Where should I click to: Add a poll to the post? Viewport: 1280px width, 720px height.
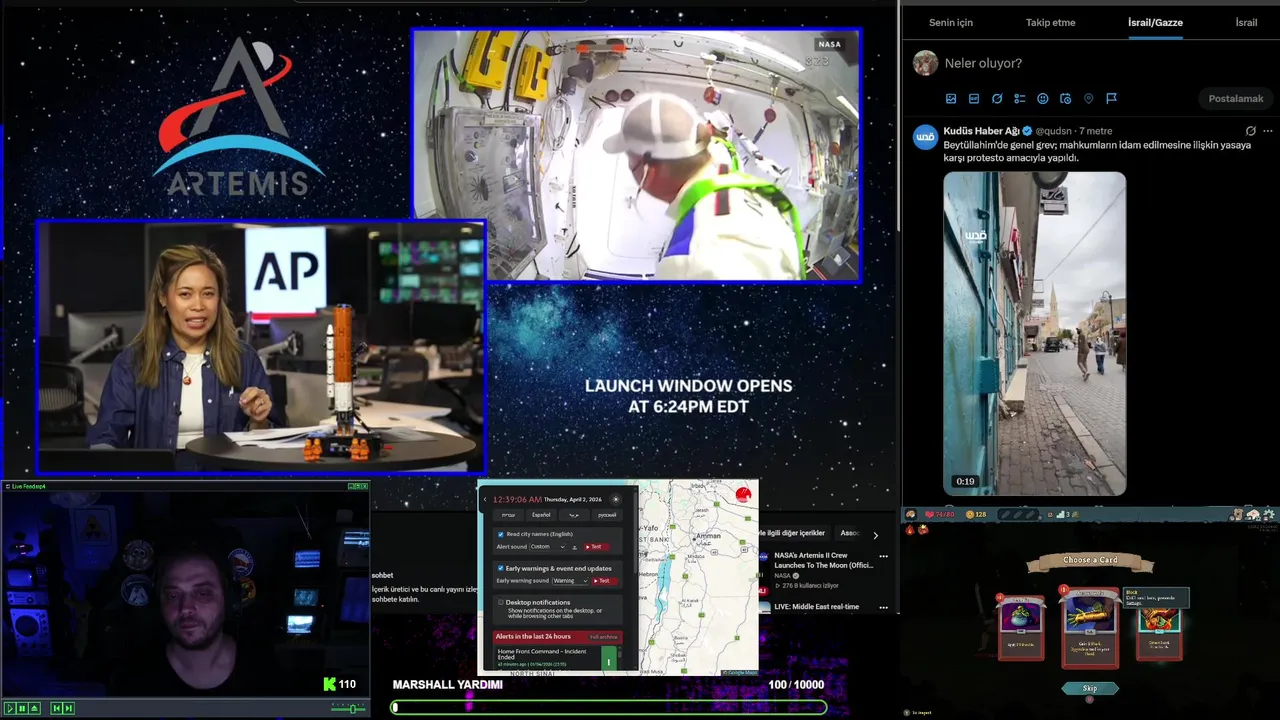point(1020,99)
